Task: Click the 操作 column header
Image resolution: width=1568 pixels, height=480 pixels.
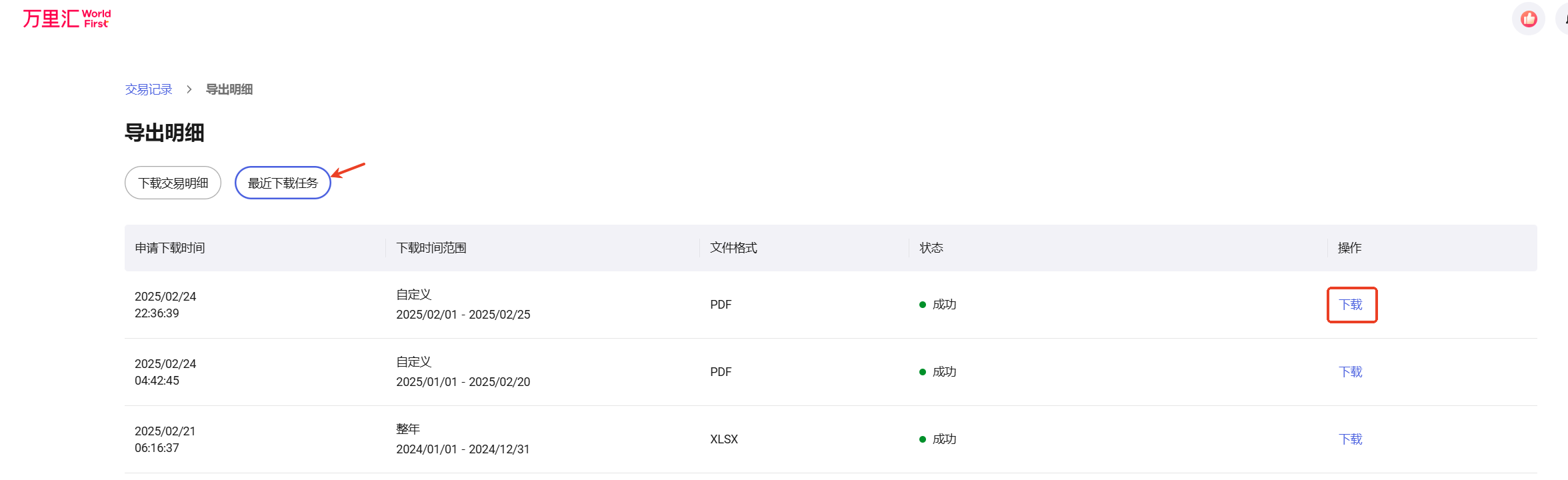Action: 1349,248
